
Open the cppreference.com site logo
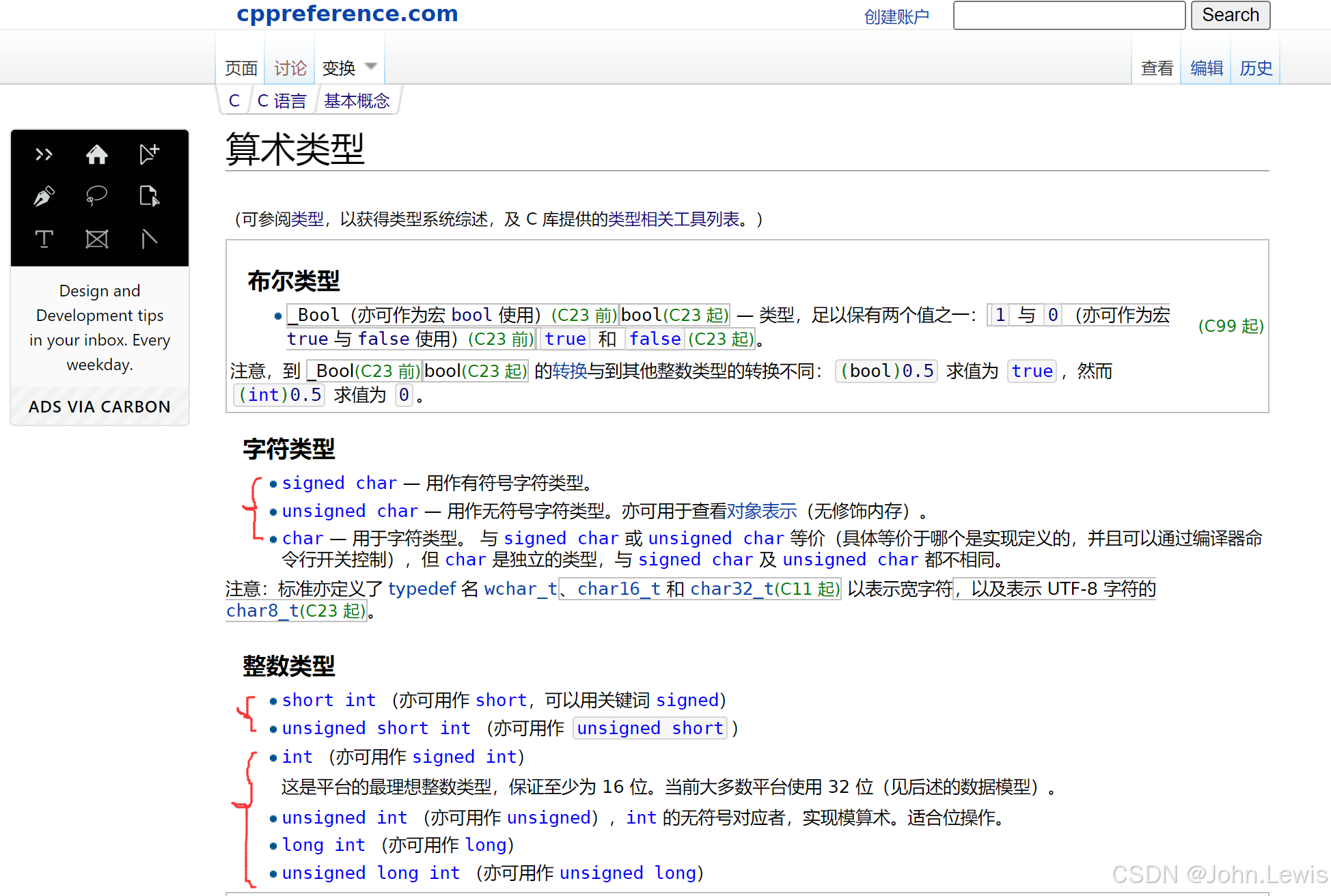pyautogui.click(x=347, y=14)
